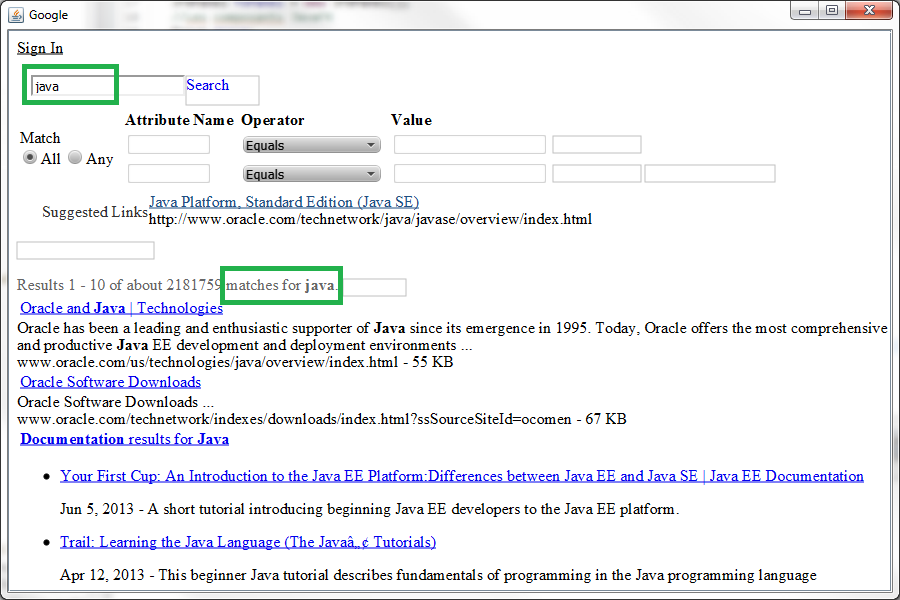Screen dimensions: 900x600
Task: Open the Trail: Learning the Java Language link
Action: pos(248,542)
